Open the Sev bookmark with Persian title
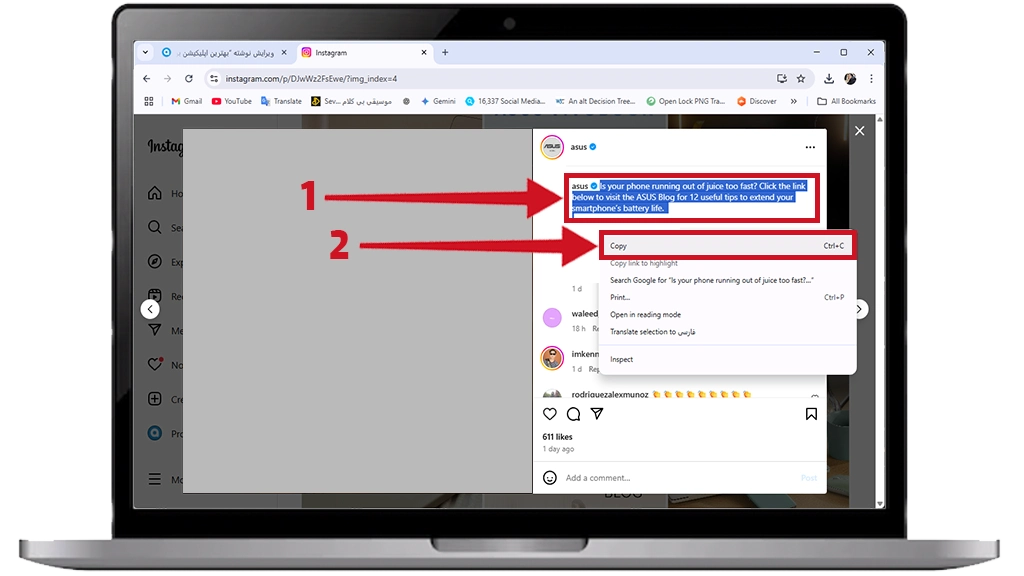Screen dimensions: 1024x576 (x=351, y=101)
